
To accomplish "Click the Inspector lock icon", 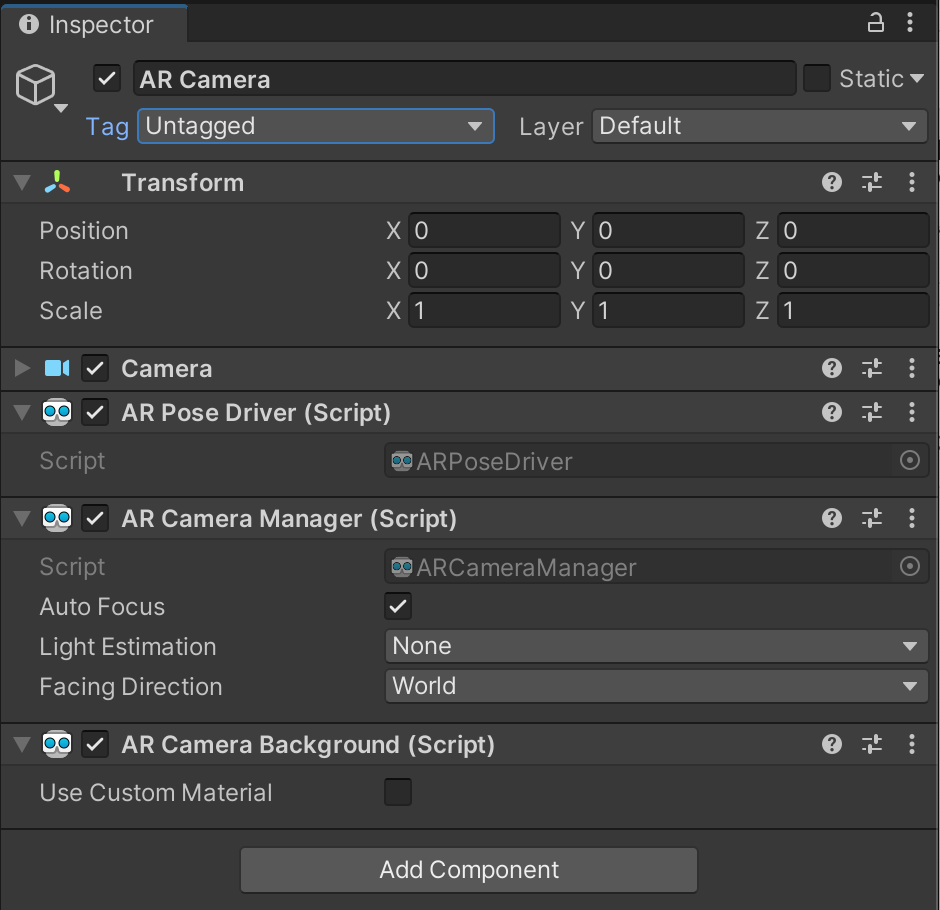I will coord(875,23).
